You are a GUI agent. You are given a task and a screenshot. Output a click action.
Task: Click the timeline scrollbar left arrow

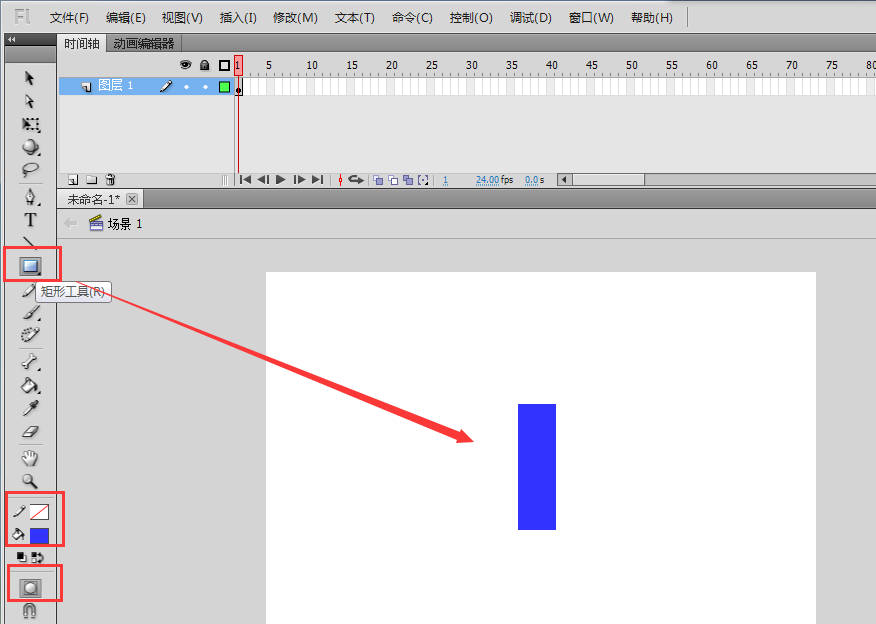(564, 179)
